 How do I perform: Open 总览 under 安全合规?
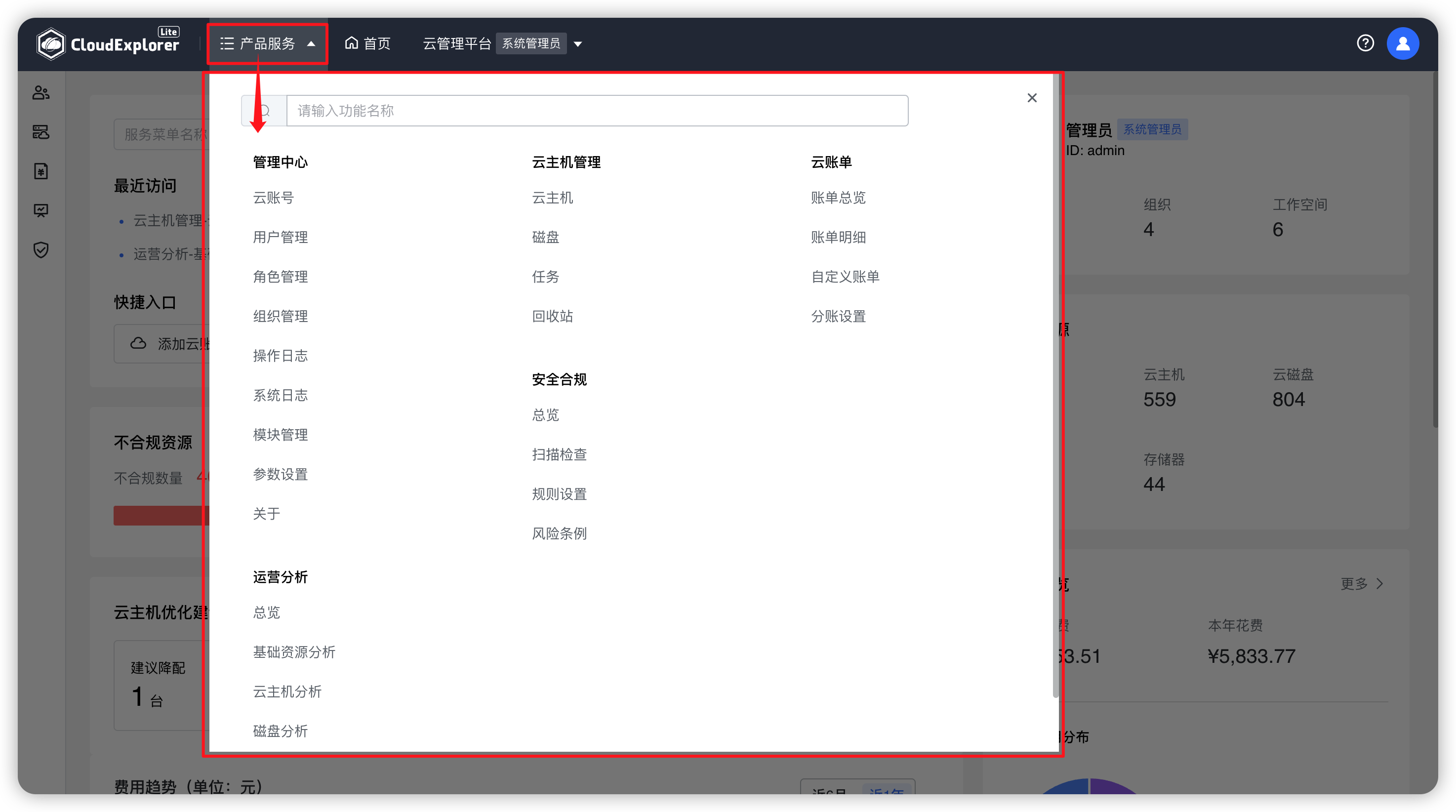pos(545,415)
